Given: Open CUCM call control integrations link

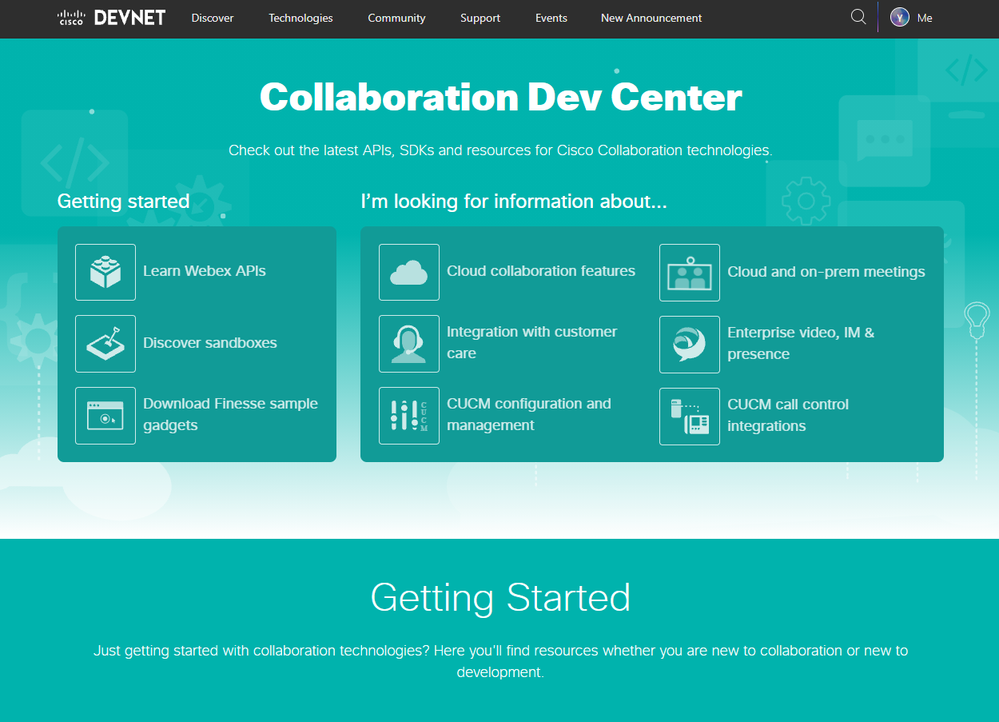Looking at the screenshot, I should (x=788, y=415).
